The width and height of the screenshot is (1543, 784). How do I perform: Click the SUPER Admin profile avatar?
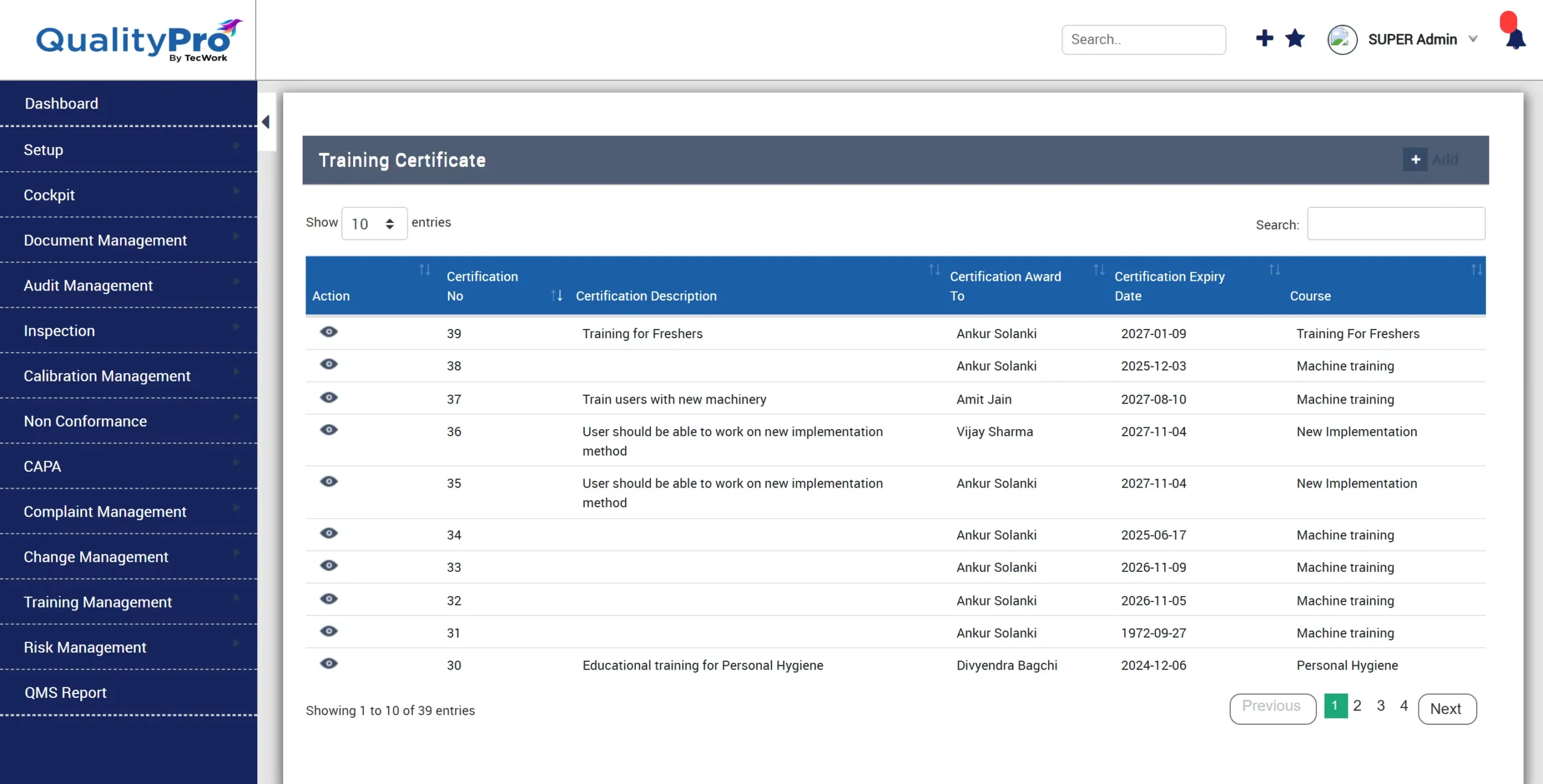(1342, 40)
